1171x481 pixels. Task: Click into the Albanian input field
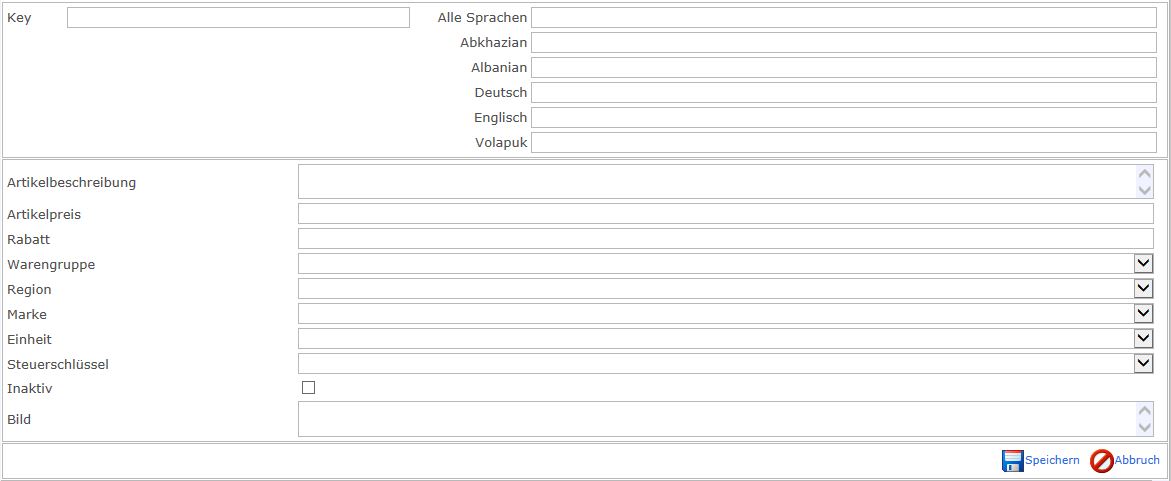[x=843, y=68]
